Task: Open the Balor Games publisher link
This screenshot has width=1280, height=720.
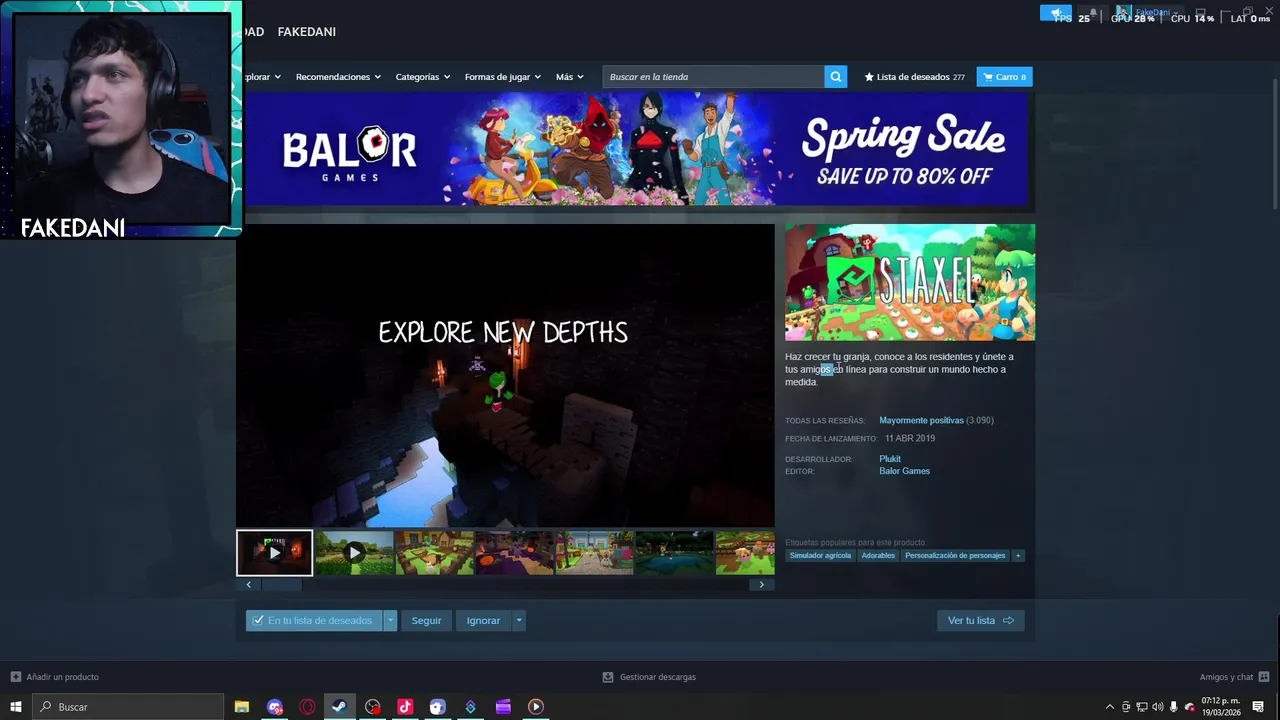Action: (x=904, y=471)
